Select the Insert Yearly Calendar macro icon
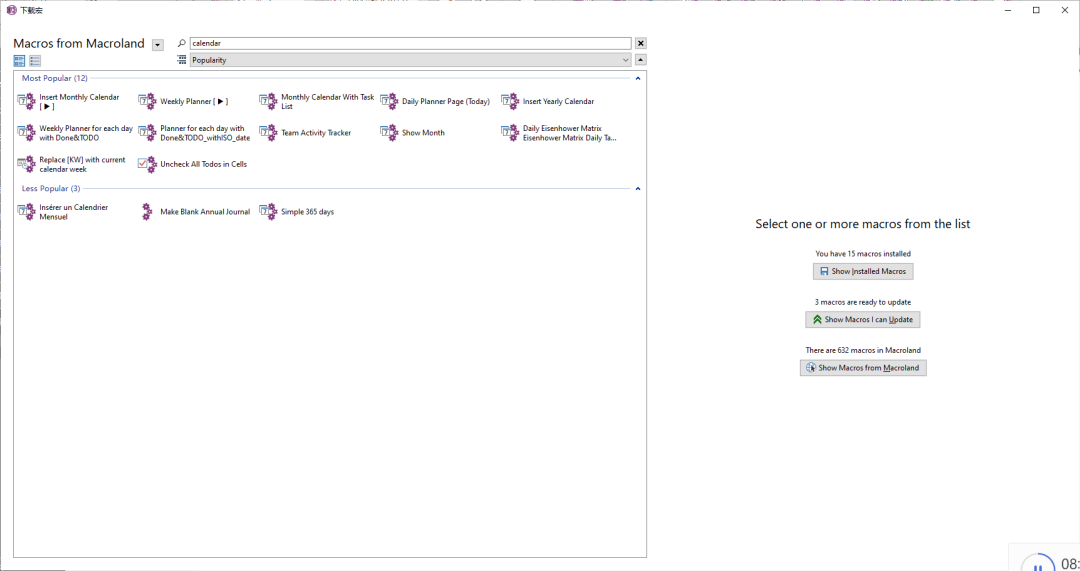 click(510, 102)
